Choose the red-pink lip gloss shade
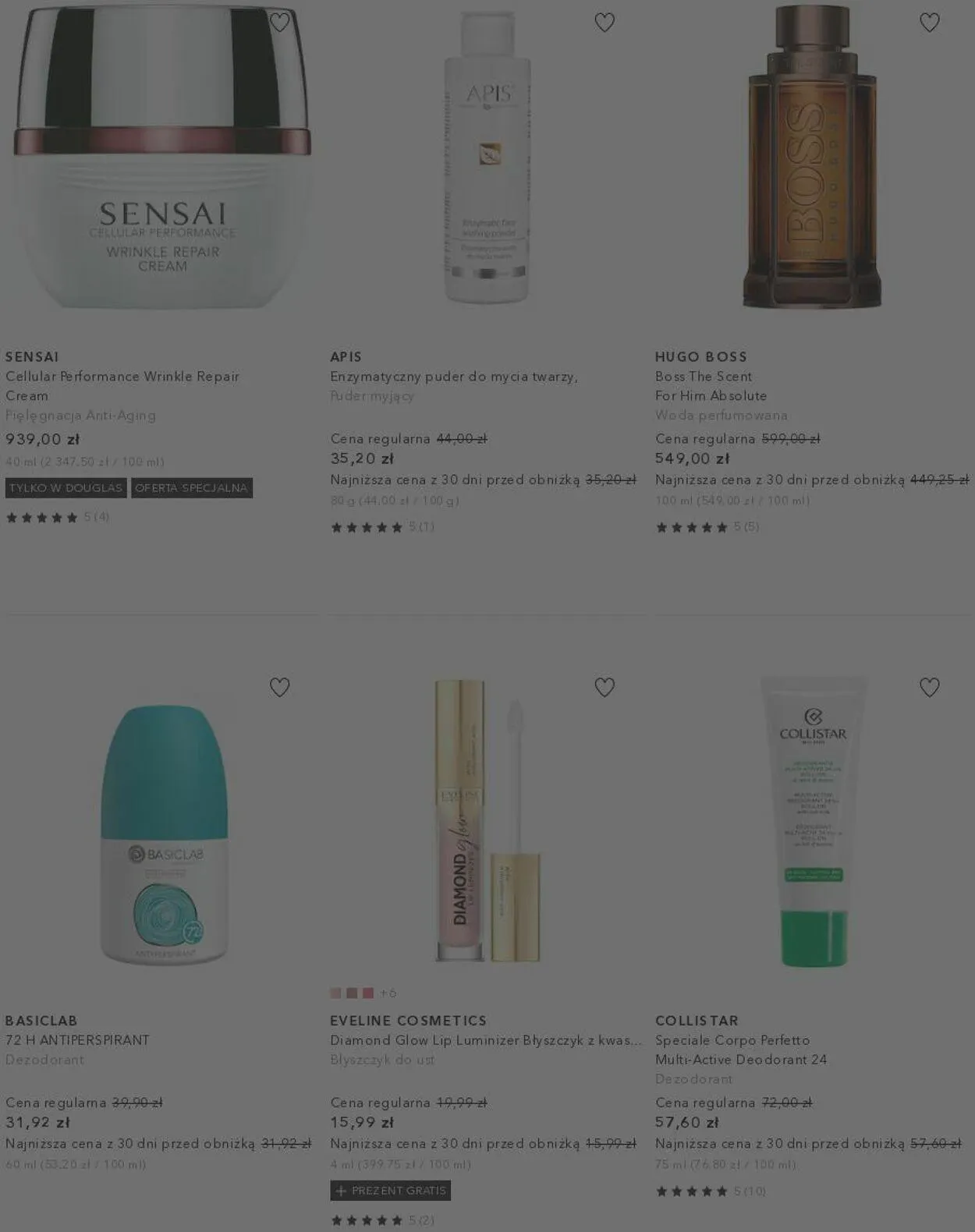 tap(367, 993)
